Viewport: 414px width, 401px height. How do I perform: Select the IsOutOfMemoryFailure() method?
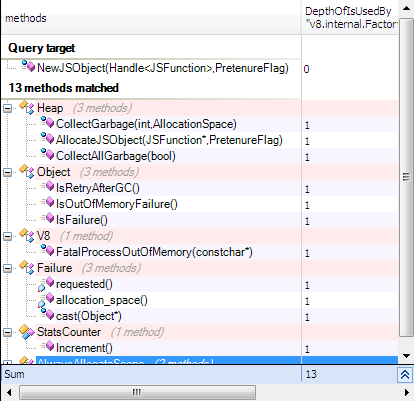pyautogui.click(x=117, y=204)
